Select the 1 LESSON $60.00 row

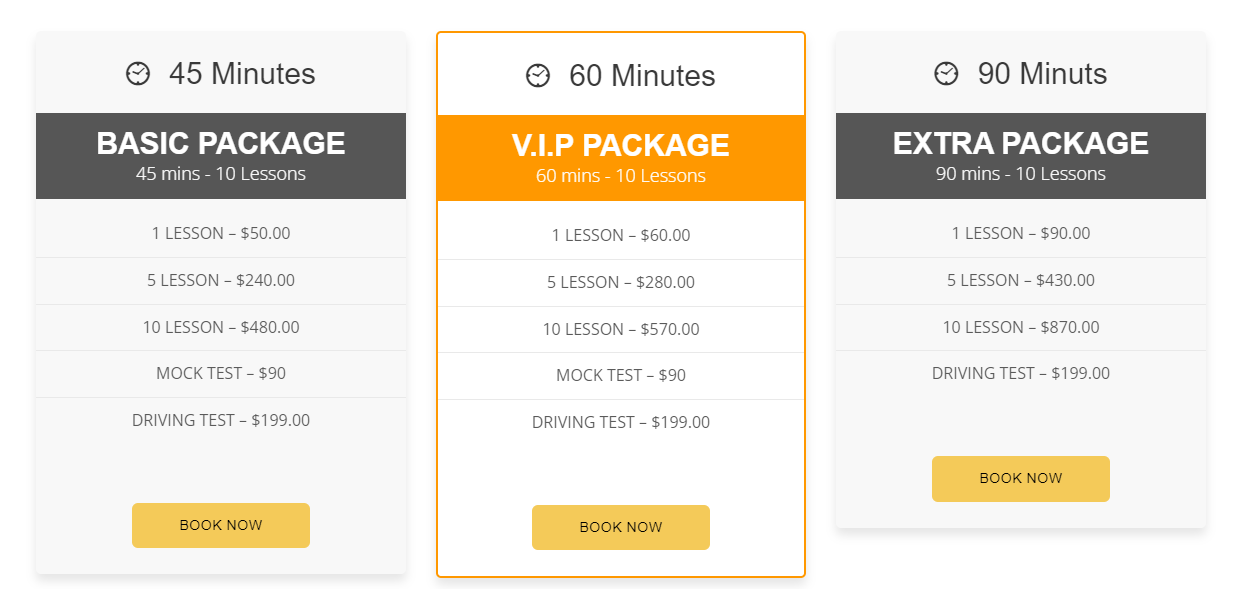tap(620, 235)
